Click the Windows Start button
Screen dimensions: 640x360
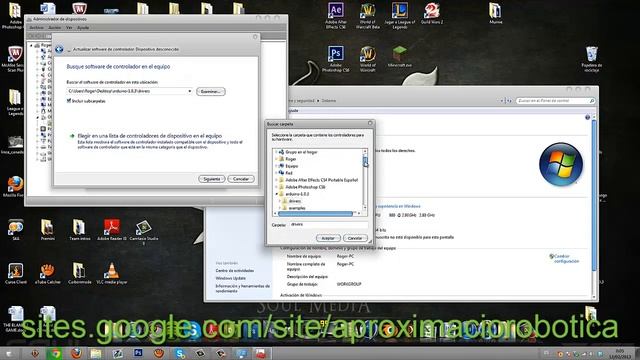pyautogui.click(x=9, y=353)
